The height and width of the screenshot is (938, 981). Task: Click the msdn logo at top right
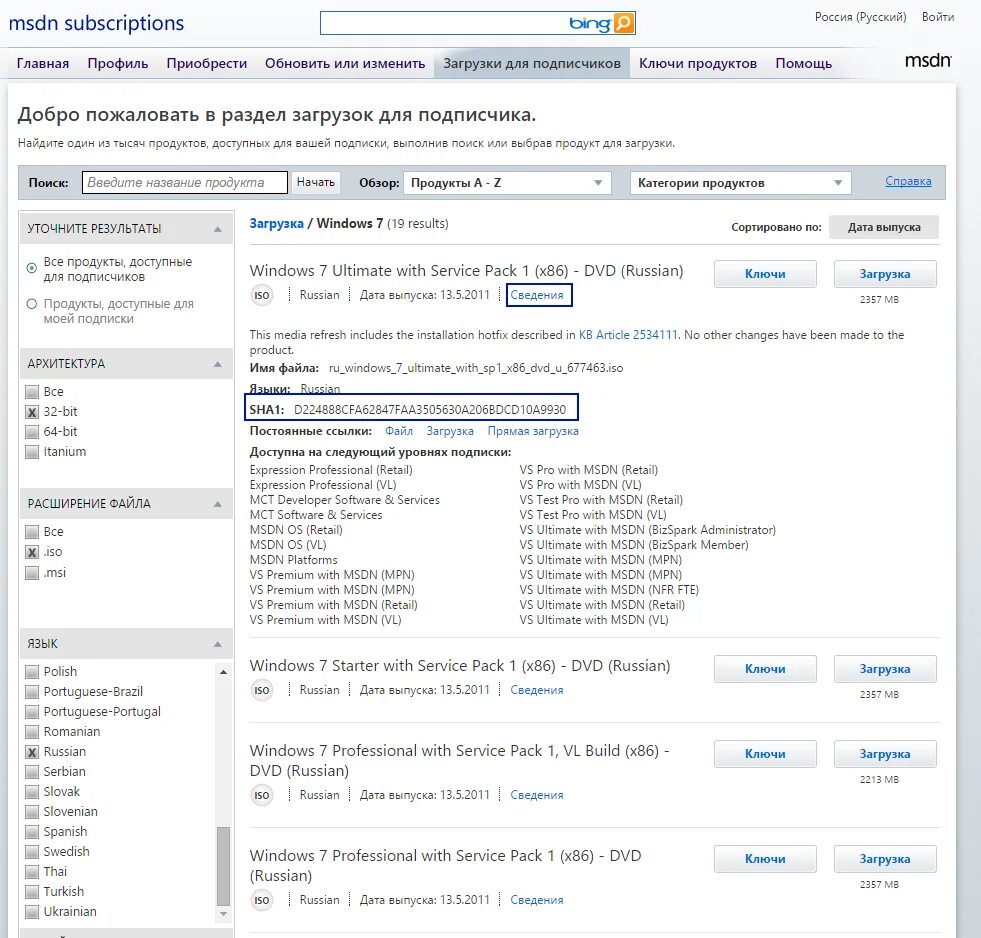point(928,61)
